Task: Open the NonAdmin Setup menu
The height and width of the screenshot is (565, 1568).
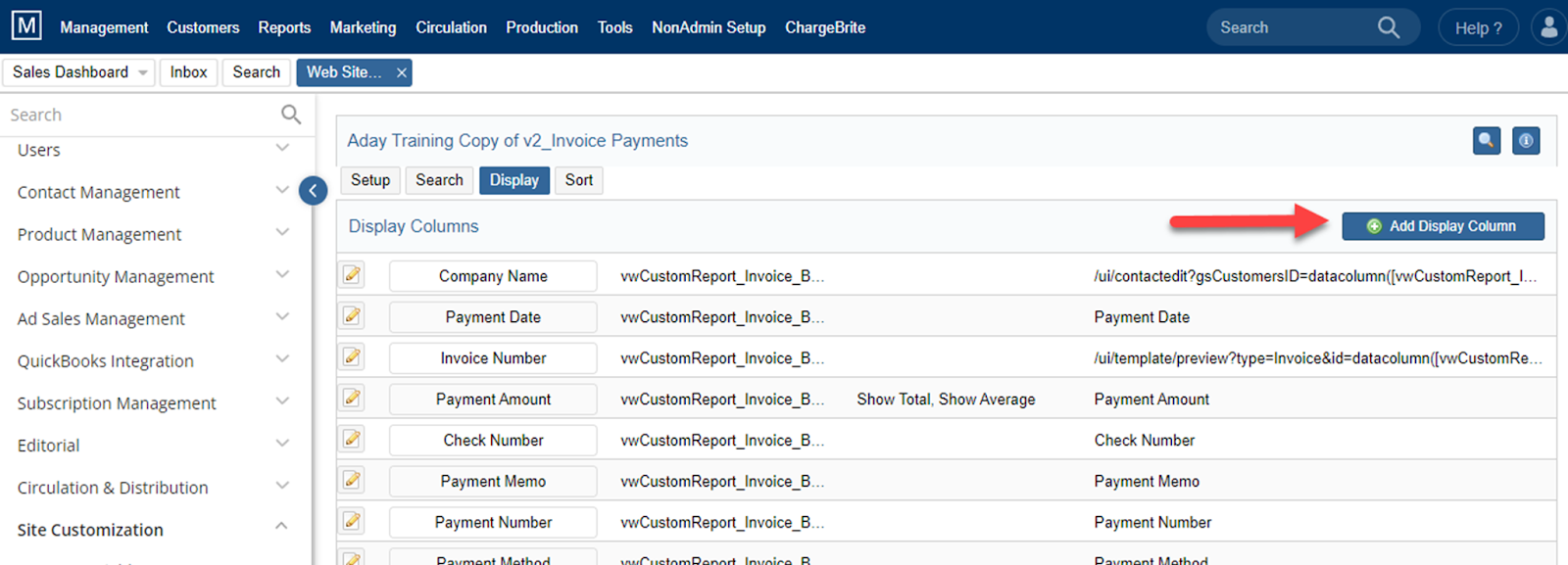Action: [x=709, y=27]
